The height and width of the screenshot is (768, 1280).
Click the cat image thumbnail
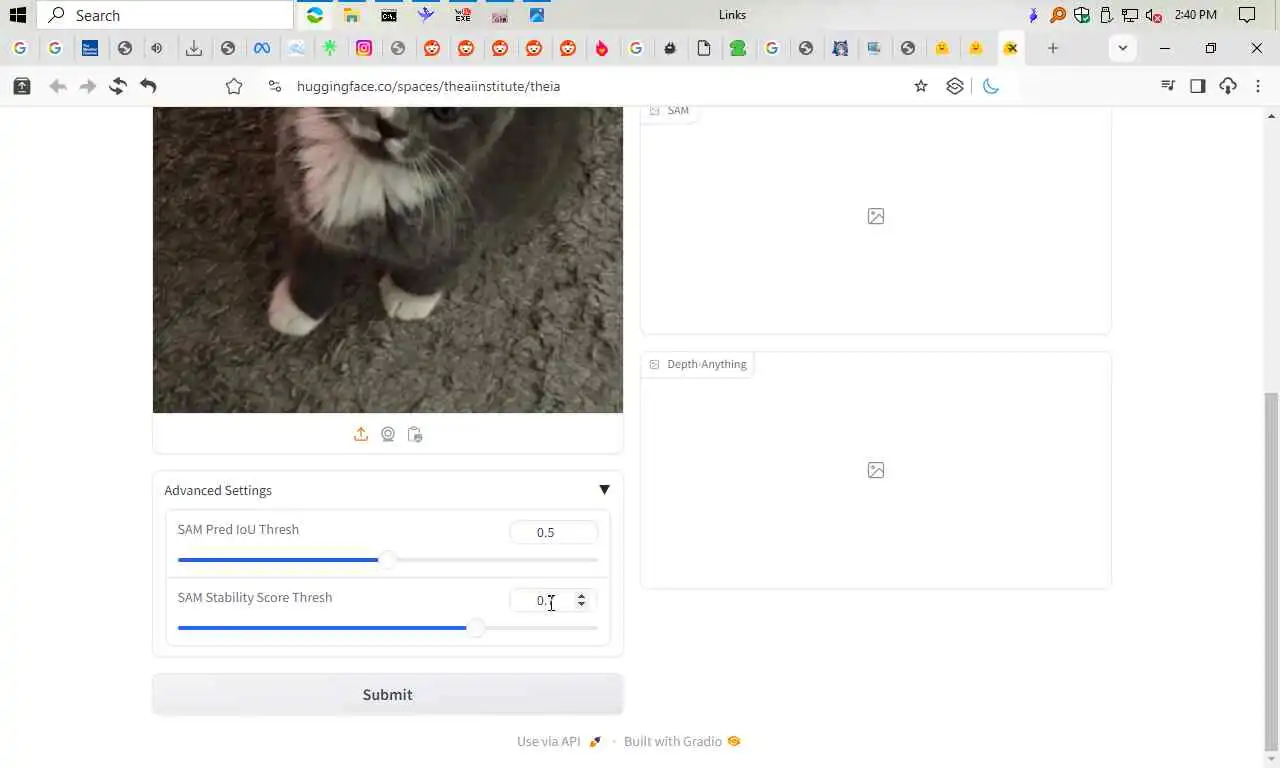(388, 260)
